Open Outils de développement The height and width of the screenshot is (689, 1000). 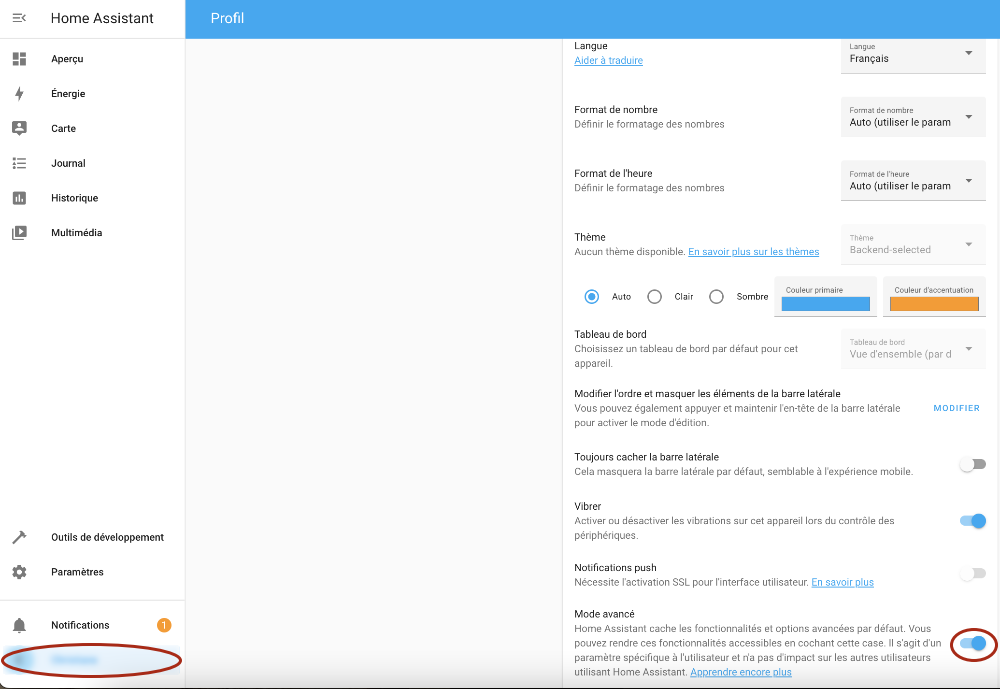coord(92,537)
